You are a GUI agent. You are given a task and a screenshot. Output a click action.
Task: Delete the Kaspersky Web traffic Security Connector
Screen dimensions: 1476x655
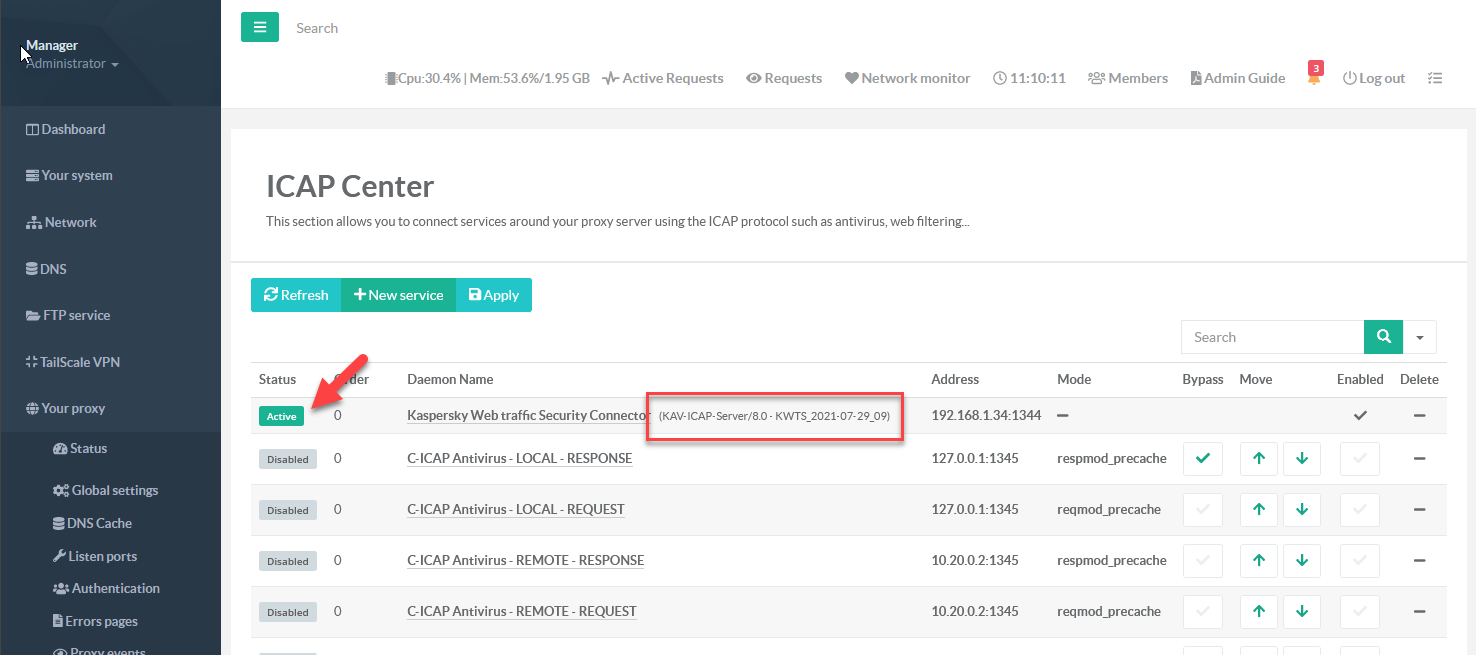[1419, 416]
